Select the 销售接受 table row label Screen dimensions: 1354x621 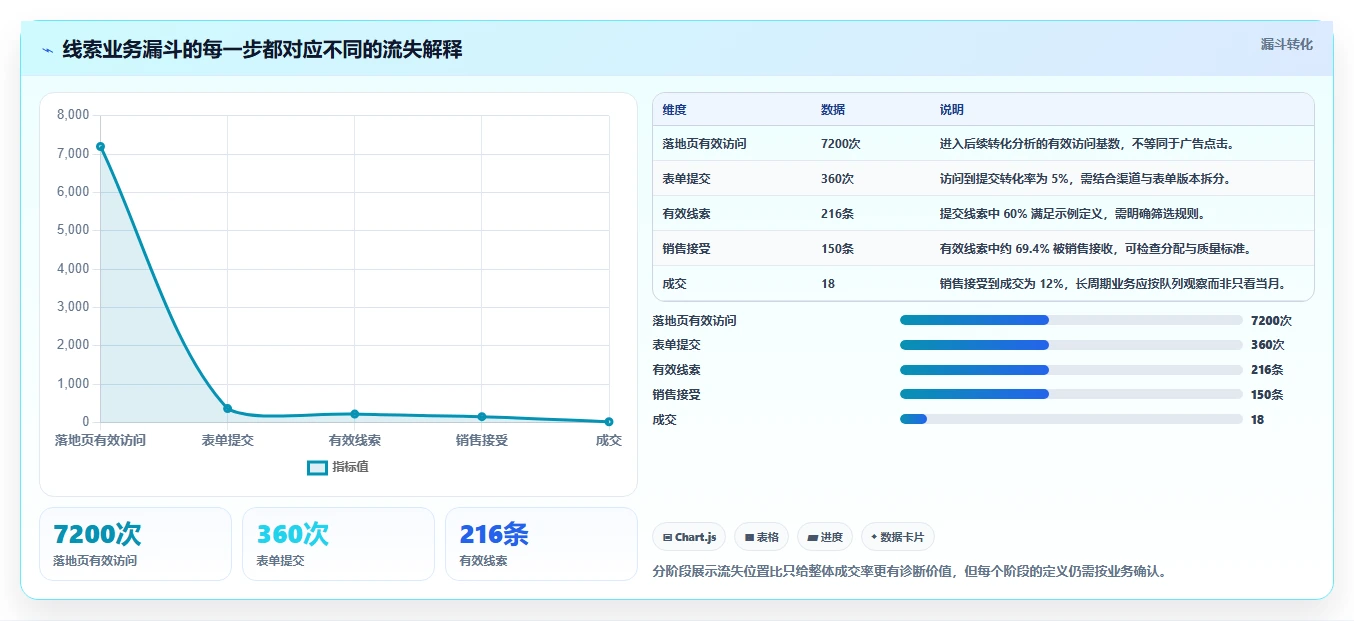click(686, 249)
